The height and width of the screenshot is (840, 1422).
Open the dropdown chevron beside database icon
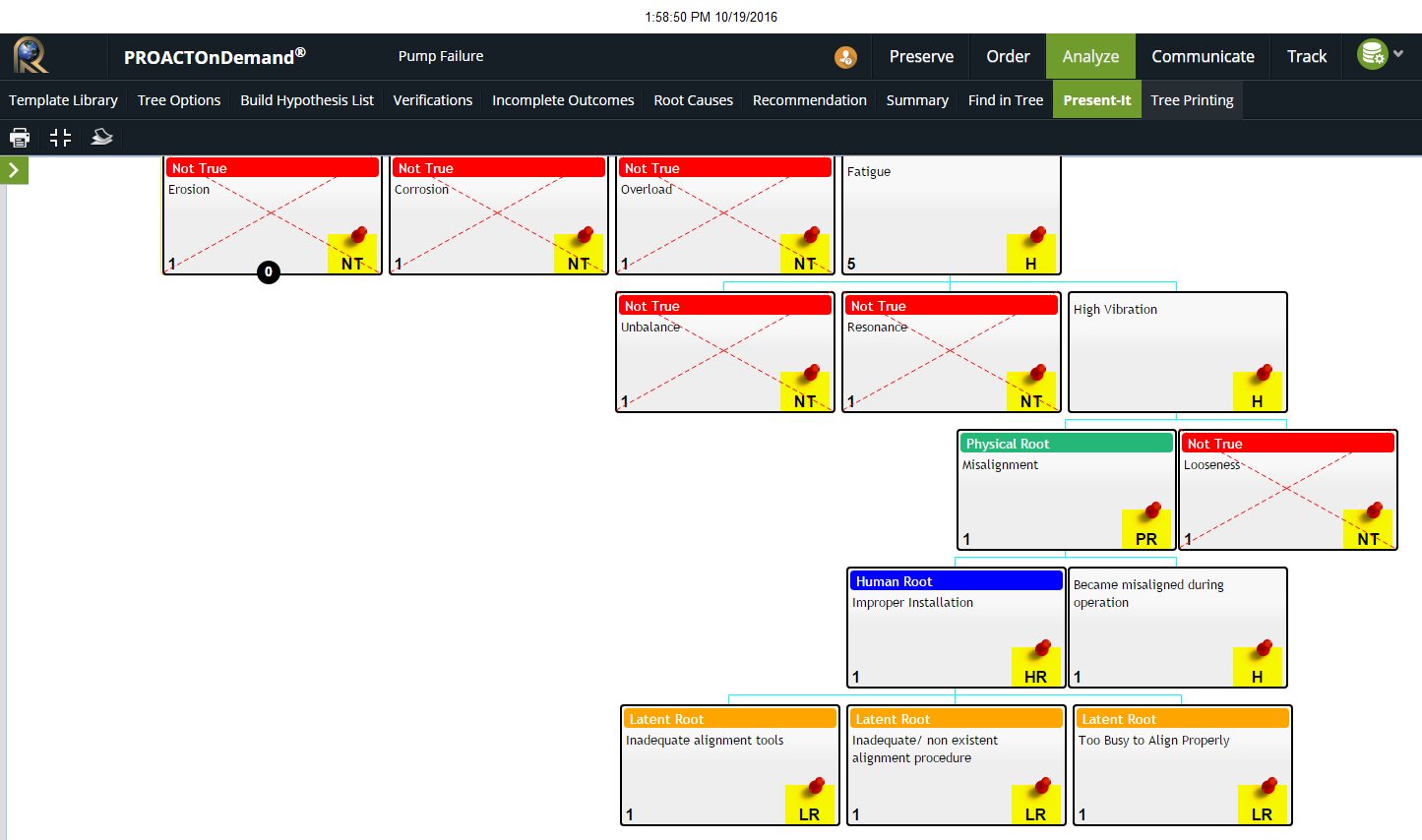click(1398, 54)
